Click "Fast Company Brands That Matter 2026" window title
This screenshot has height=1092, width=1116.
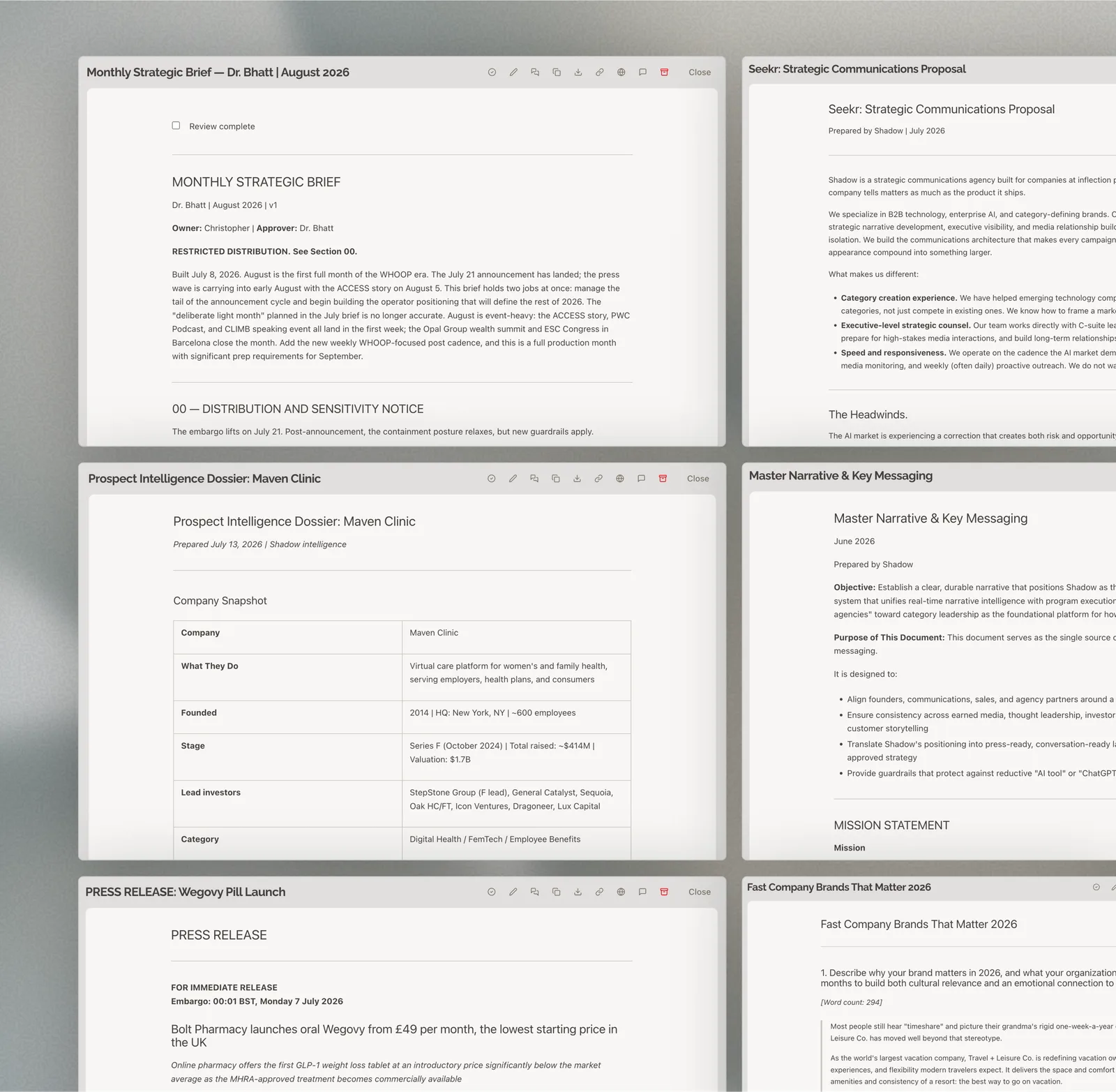(x=838, y=888)
